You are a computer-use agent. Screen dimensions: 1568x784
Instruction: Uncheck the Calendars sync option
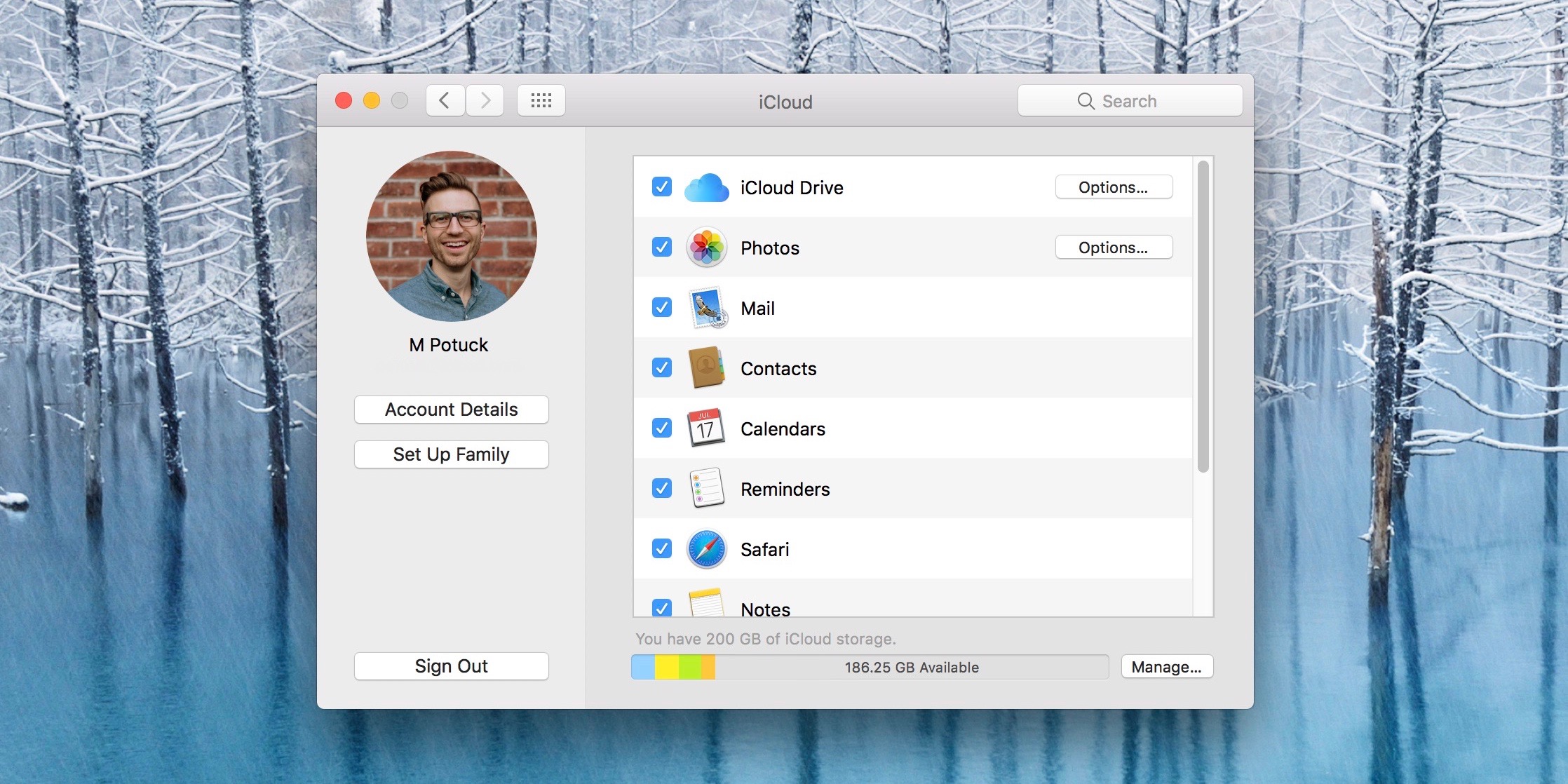pyautogui.click(x=660, y=428)
